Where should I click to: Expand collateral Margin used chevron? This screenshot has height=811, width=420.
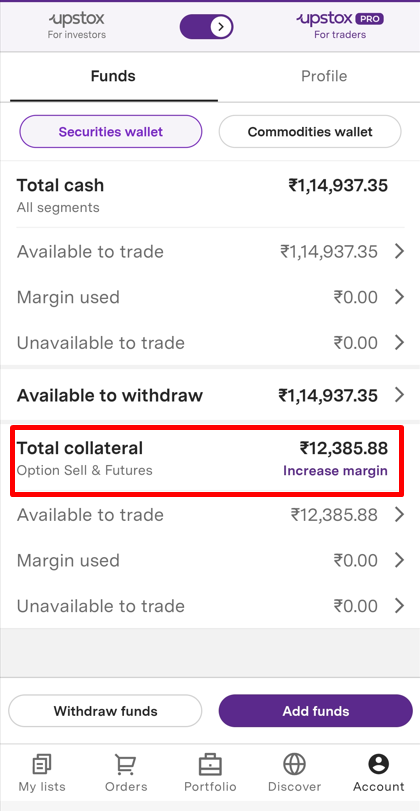coord(399,560)
